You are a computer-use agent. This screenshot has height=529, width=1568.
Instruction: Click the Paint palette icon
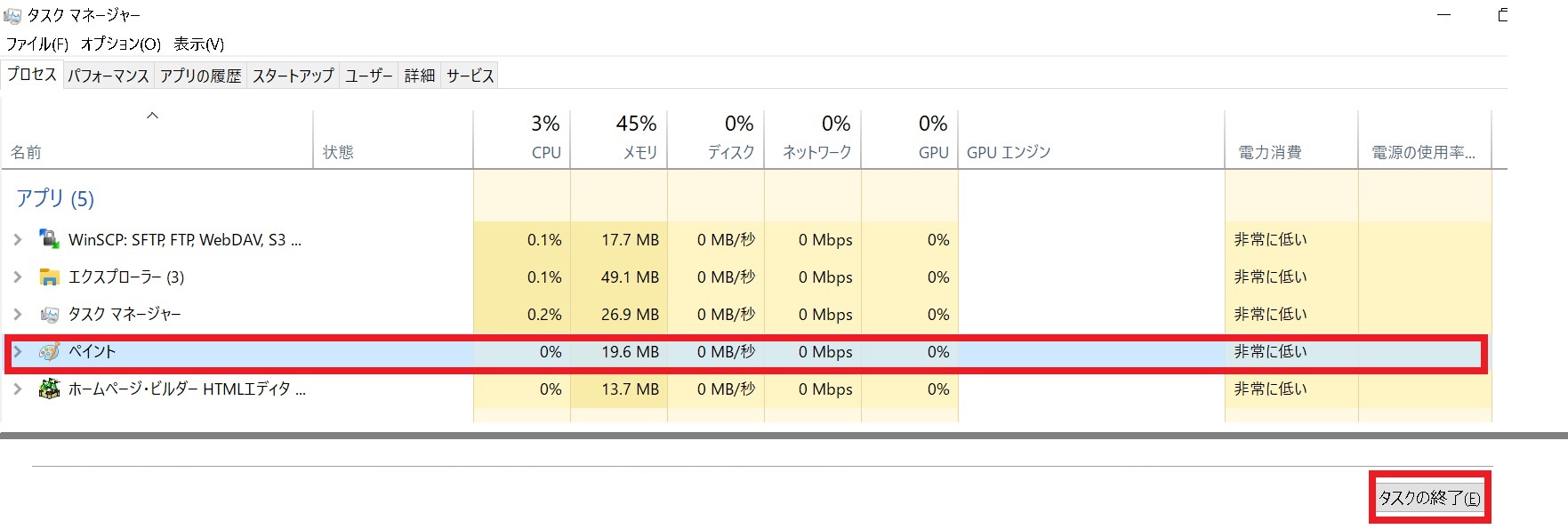point(49,351)
